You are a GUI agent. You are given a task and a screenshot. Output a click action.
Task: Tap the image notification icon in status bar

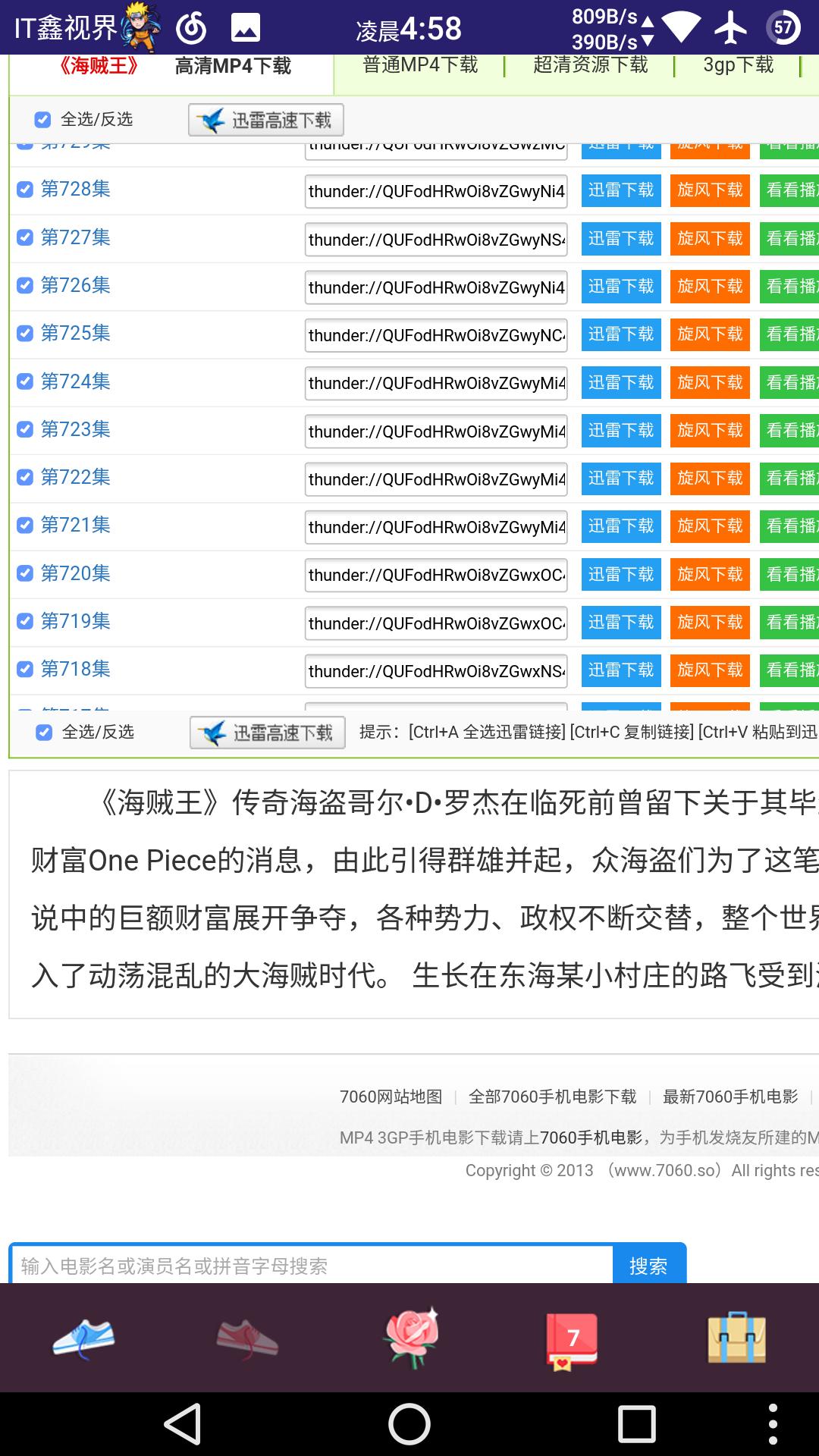coord(246,28)
